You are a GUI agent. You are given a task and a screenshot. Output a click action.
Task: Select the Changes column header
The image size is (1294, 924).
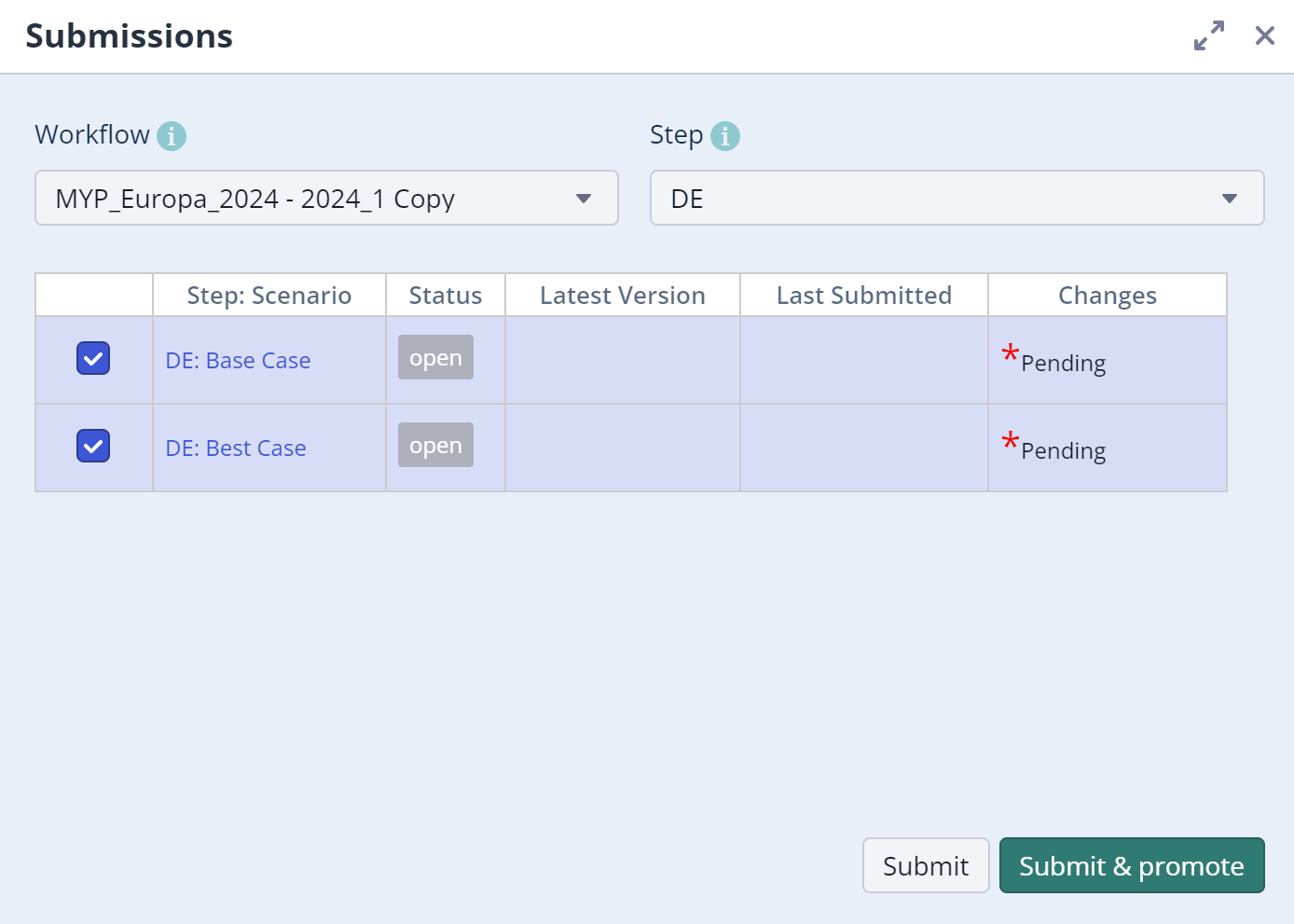point(1107,296)
